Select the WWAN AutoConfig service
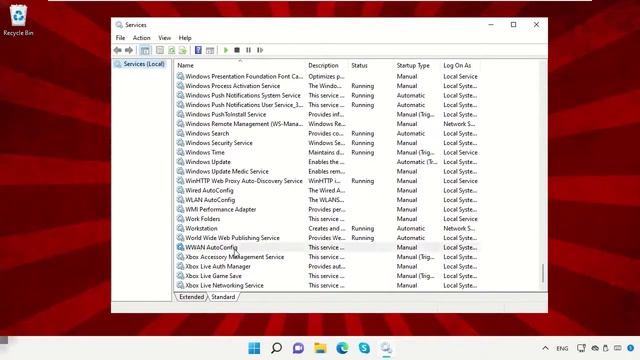 click(327, 247)
